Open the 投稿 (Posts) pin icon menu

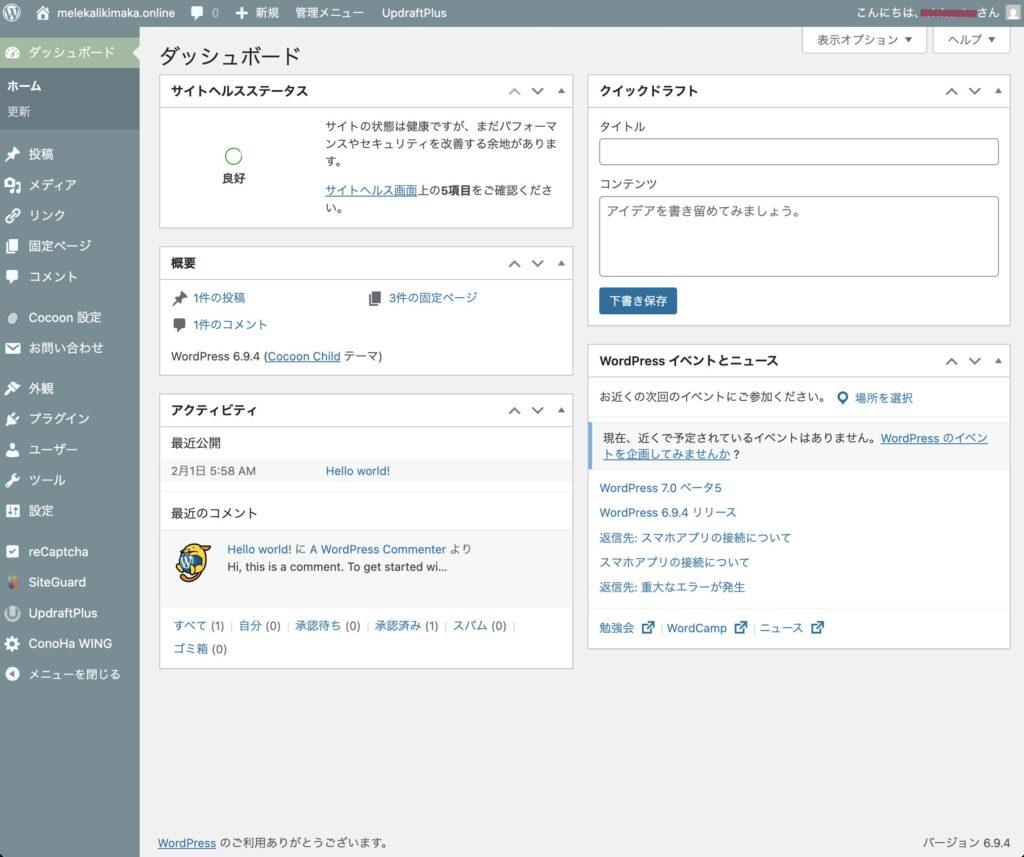click(x=12, y=155)
